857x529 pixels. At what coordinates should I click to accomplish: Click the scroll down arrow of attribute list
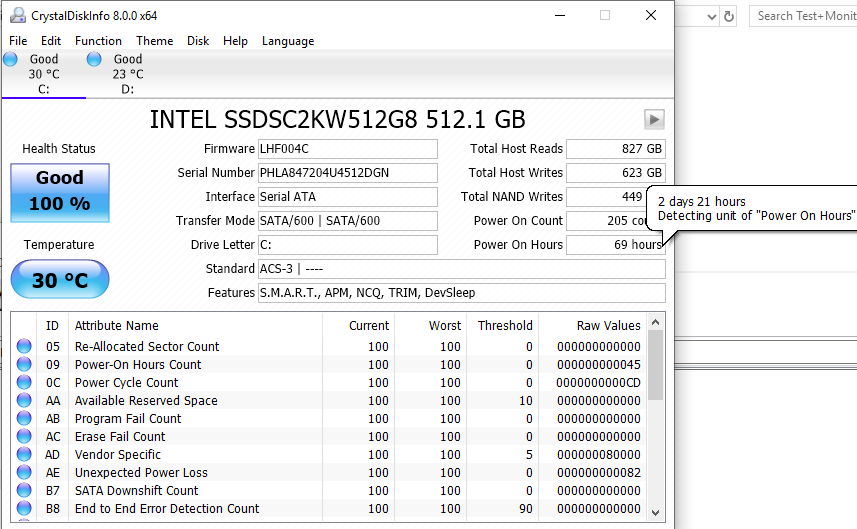click(656, 513)
